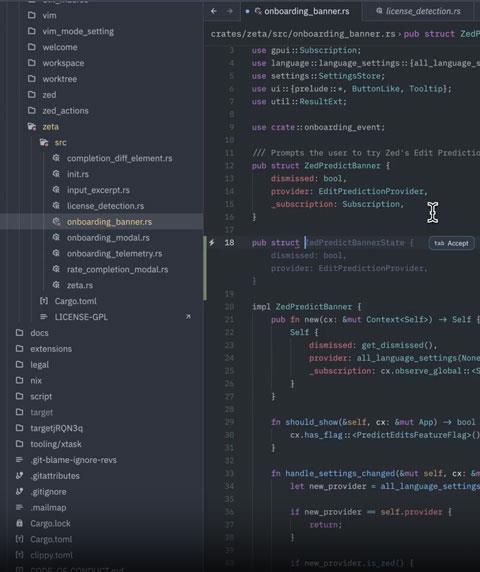The width and height of the screenshot is (480, 572).
Task: Accept the edit prediction with tab Accept button
Action: pyautogui.click(x=452, y=243)
